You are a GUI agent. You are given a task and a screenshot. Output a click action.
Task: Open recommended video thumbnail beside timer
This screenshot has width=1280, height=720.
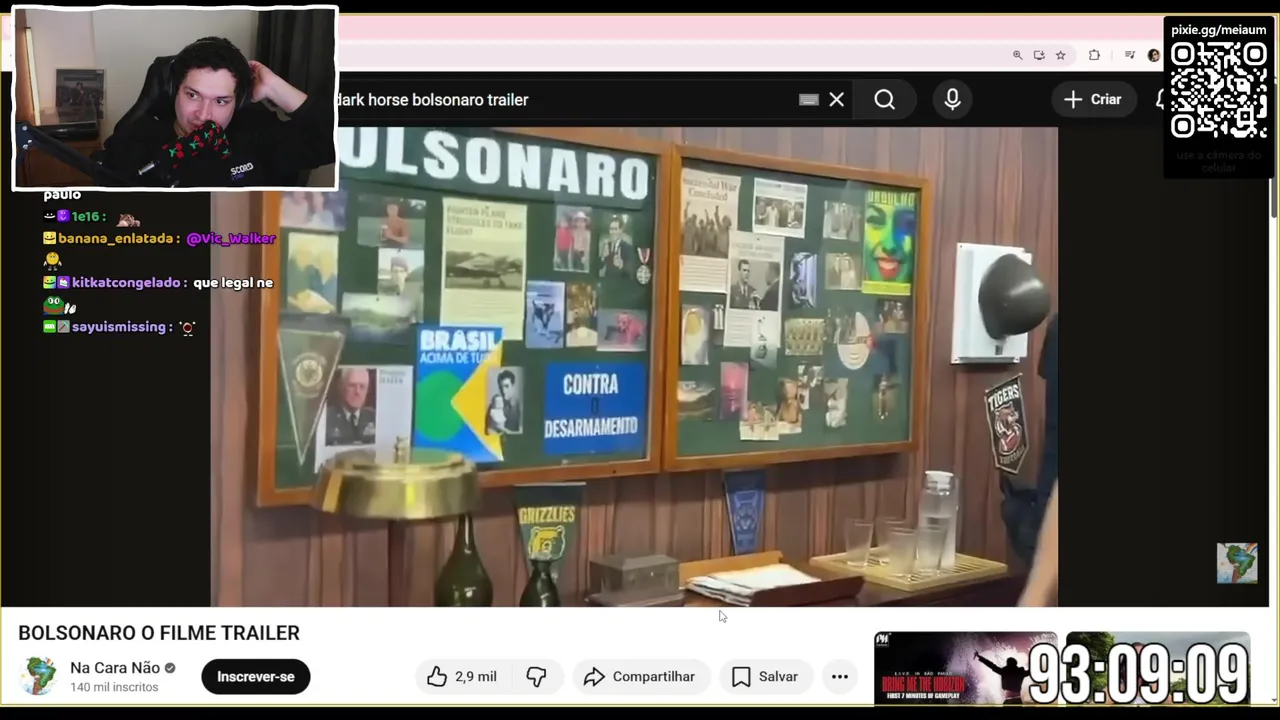point(965,668)
